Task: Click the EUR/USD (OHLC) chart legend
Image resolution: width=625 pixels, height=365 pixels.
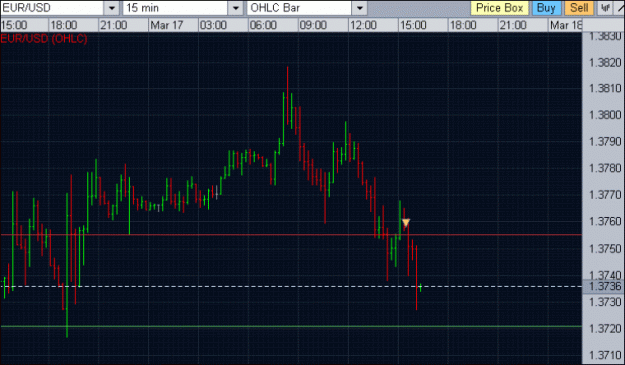Action: (x=44, y=39)
